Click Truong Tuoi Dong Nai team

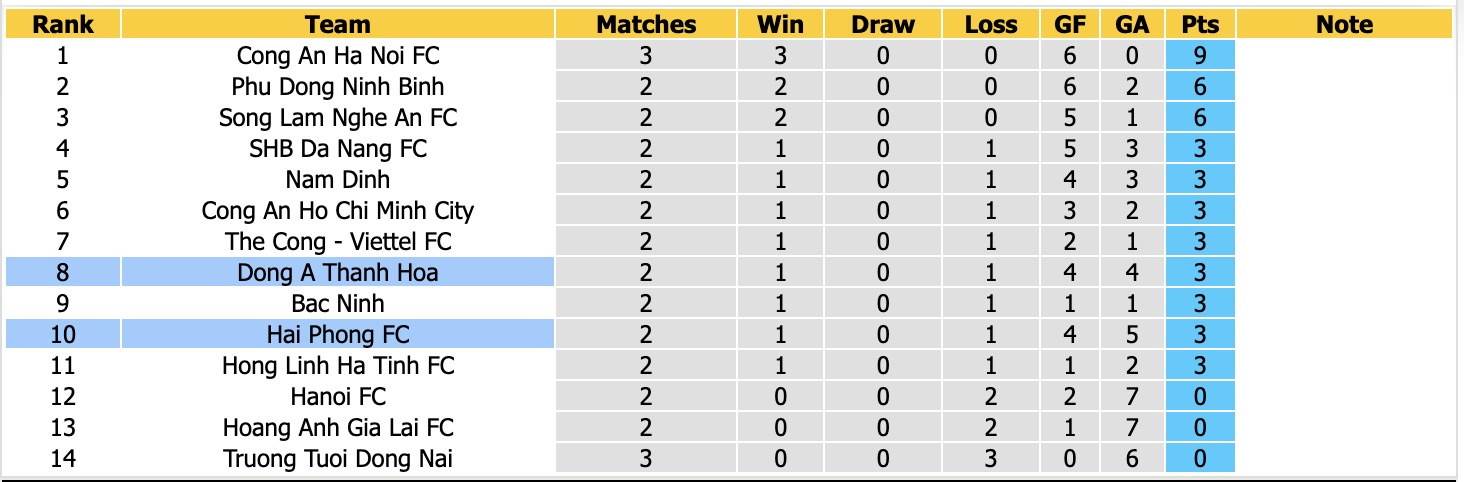point(338,459)
